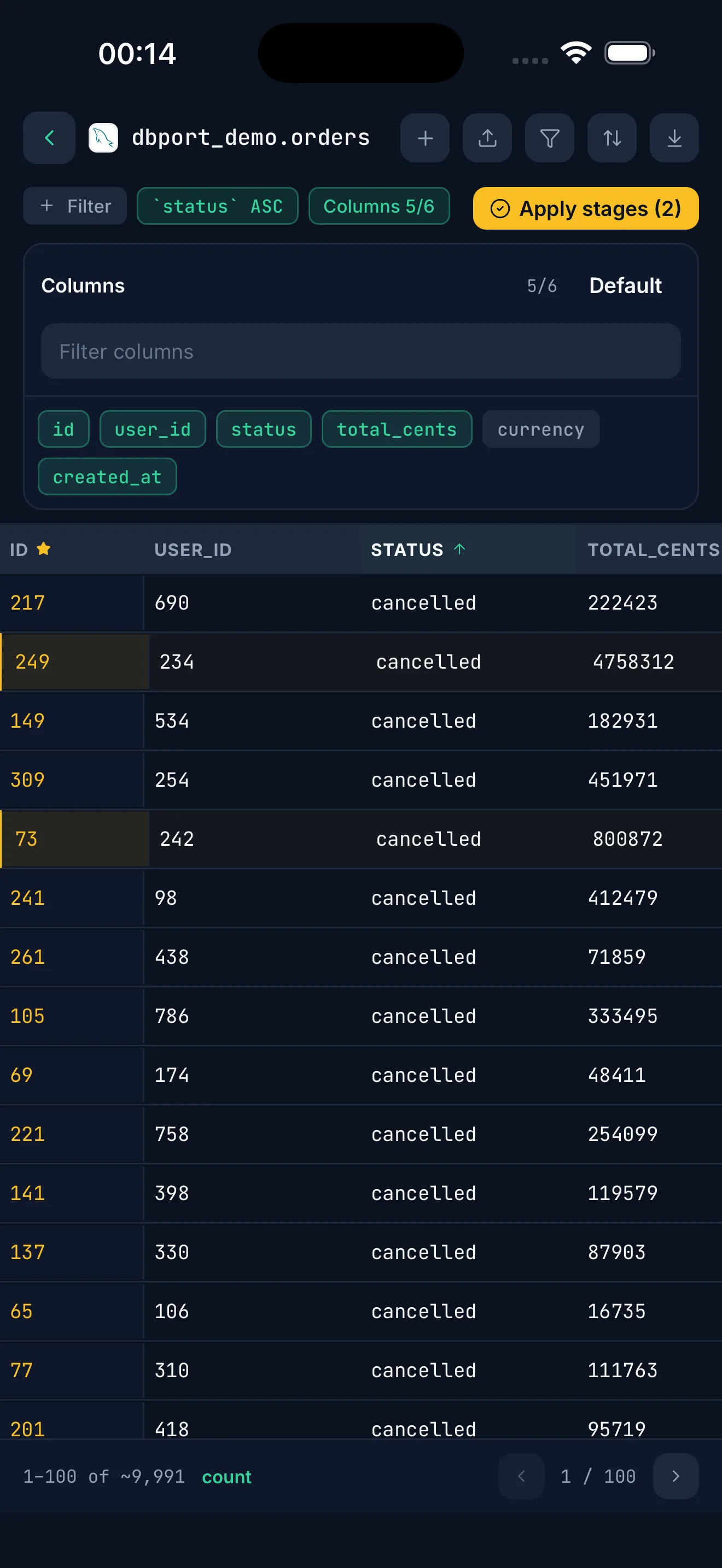Open the sort arrows icon
The height and width of the screenshot is (1568, 722).
pos(612,138)
